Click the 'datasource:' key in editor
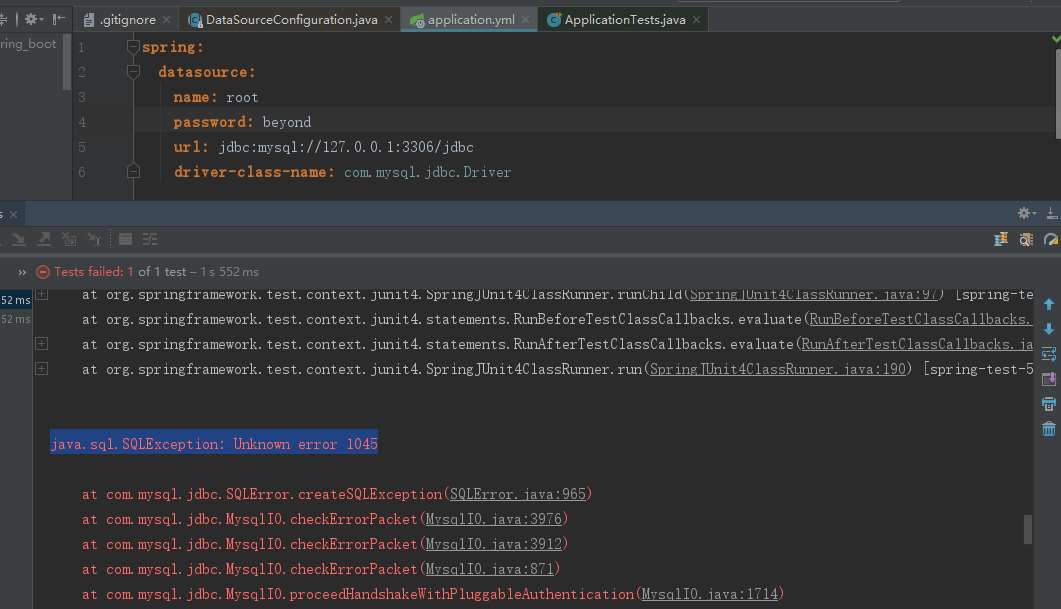The image size is (1061, 609). click(206, 72)
